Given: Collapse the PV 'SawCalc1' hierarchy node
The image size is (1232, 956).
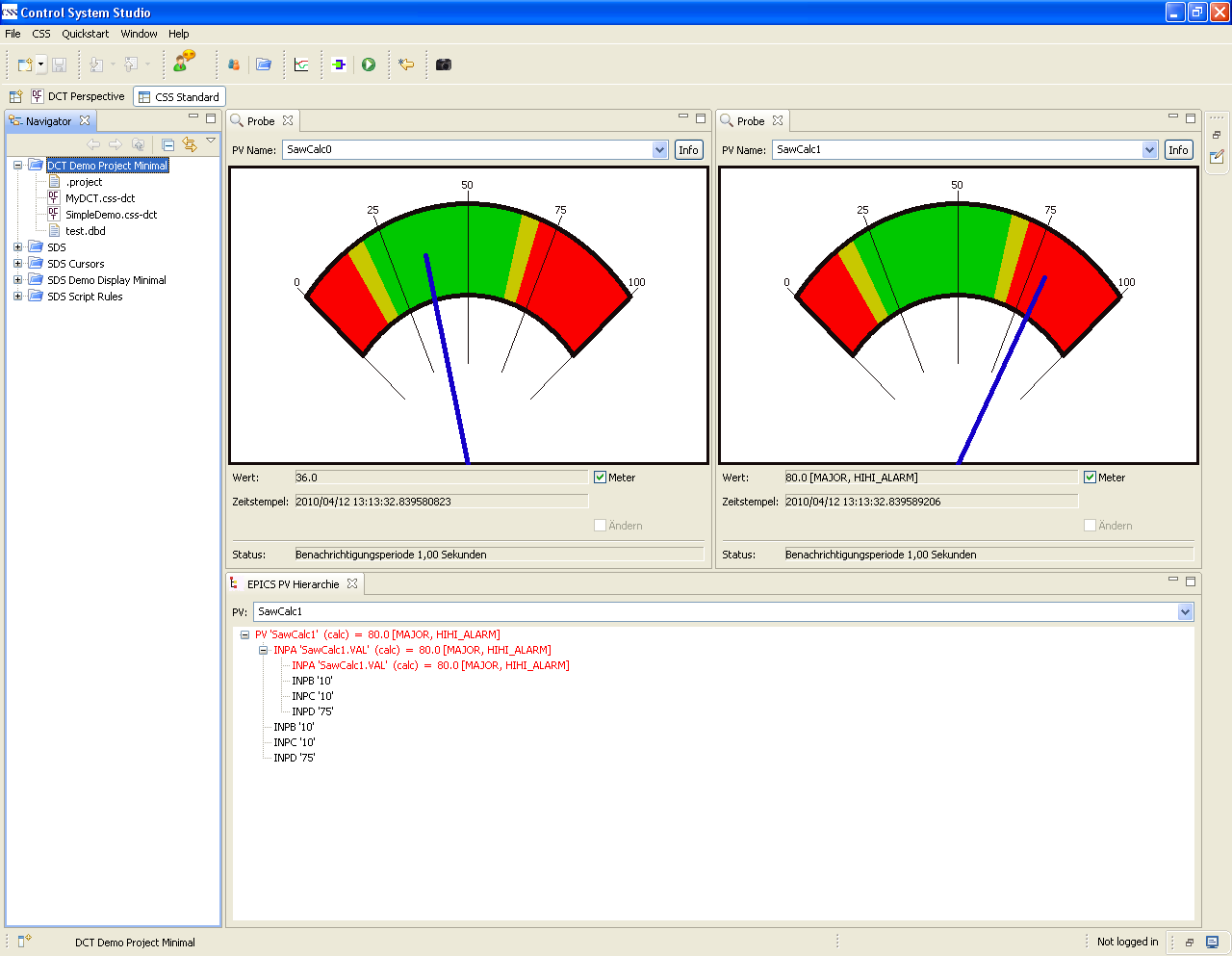Looking at the screenshot, I should (x=244, y=634).
